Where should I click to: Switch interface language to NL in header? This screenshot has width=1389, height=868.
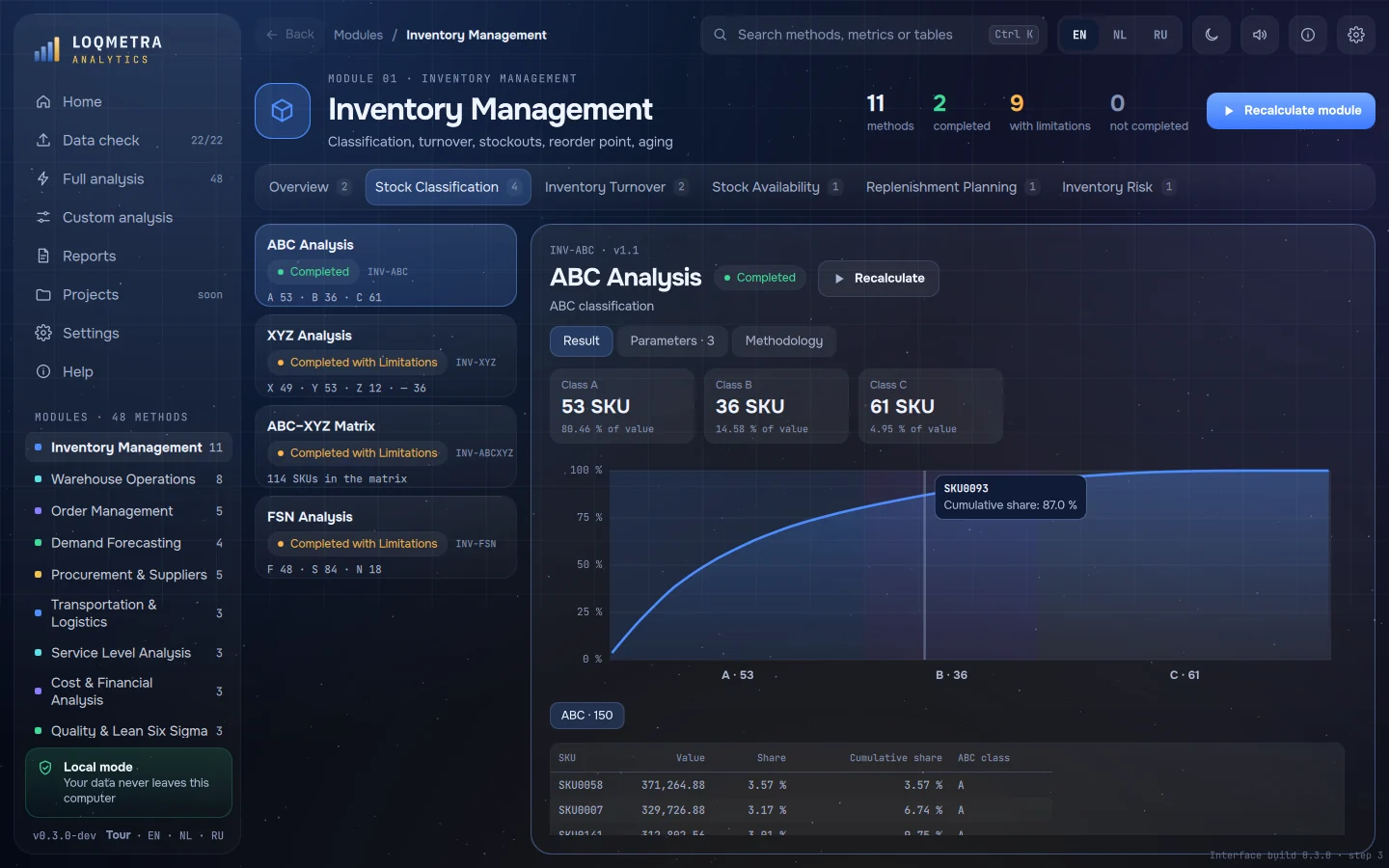pyautogui.click(x=1120, y=35)
